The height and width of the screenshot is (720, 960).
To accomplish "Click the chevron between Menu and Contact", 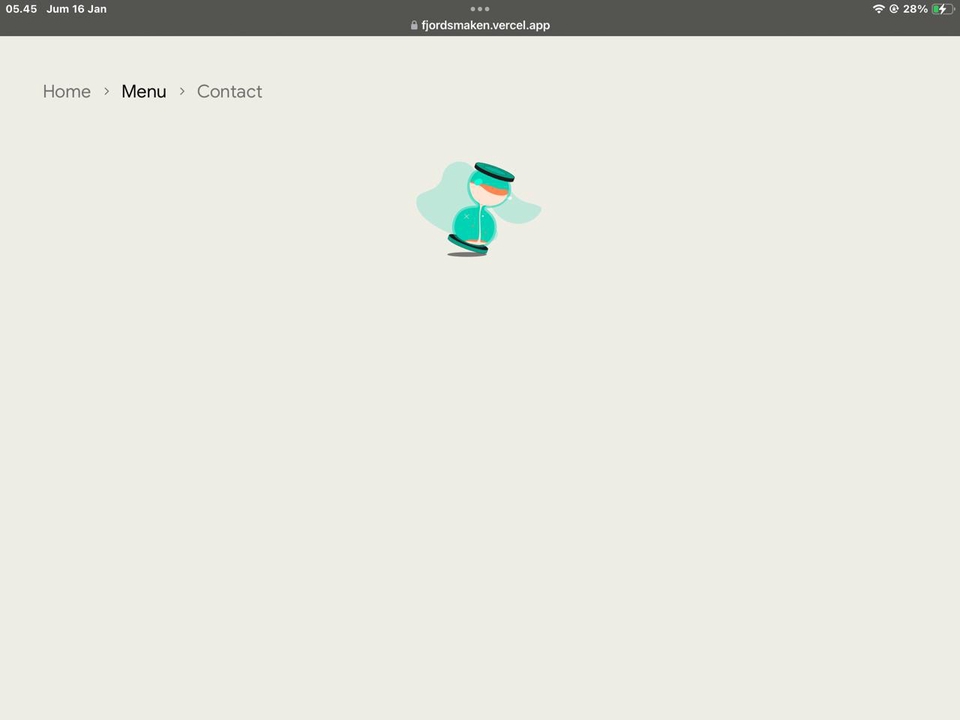I will 182,91.
